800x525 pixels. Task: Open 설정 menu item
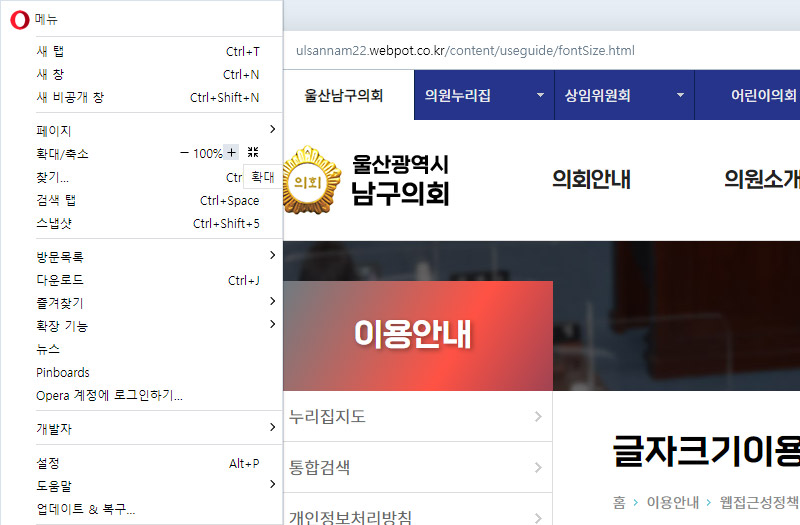(148, 463)
